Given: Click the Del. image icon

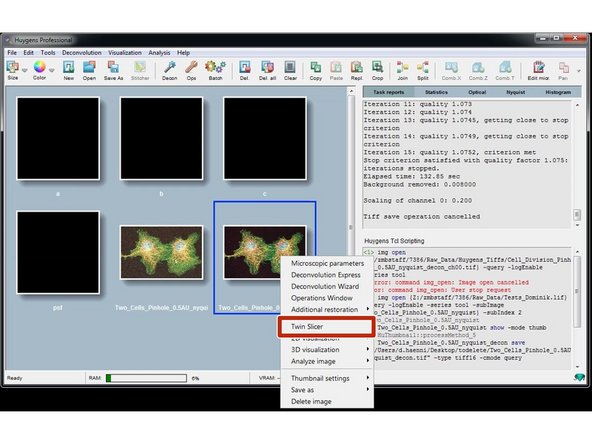Looking at the screenshot, I should click(244, 70).
